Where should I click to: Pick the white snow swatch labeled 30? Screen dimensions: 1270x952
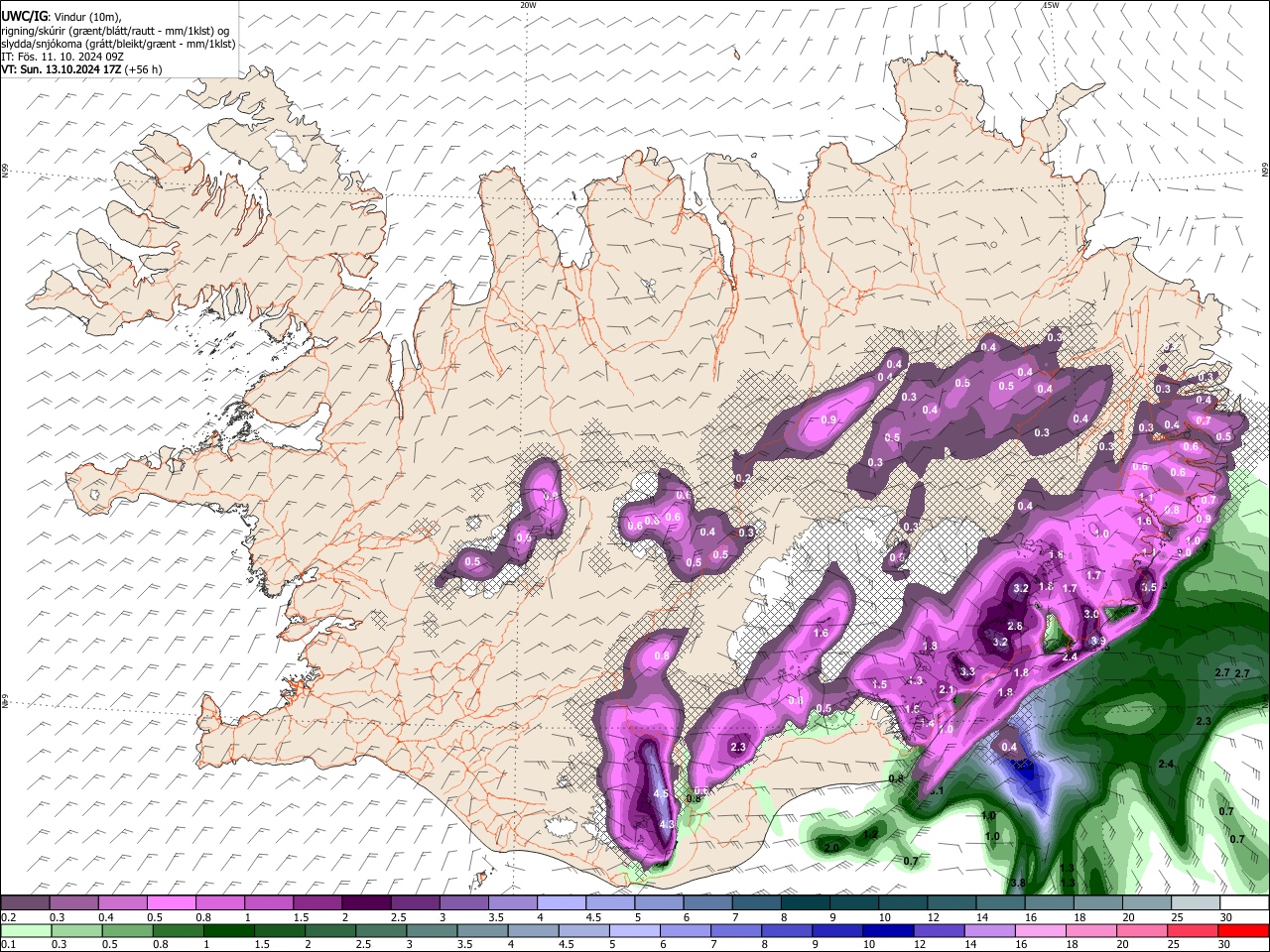(1245, 903)
